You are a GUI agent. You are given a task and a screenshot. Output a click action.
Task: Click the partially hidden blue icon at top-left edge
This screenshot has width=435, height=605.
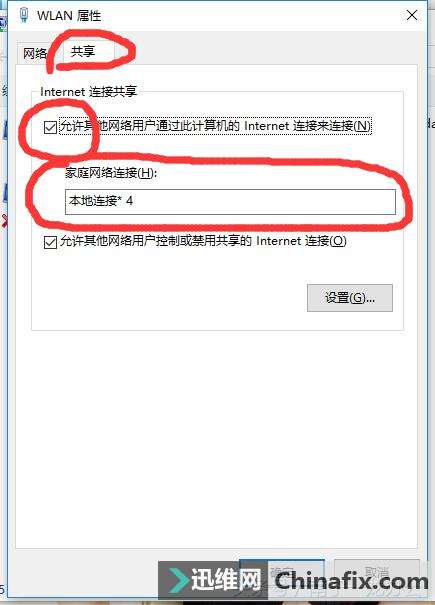pyautogui.click(x=3, y=25)
